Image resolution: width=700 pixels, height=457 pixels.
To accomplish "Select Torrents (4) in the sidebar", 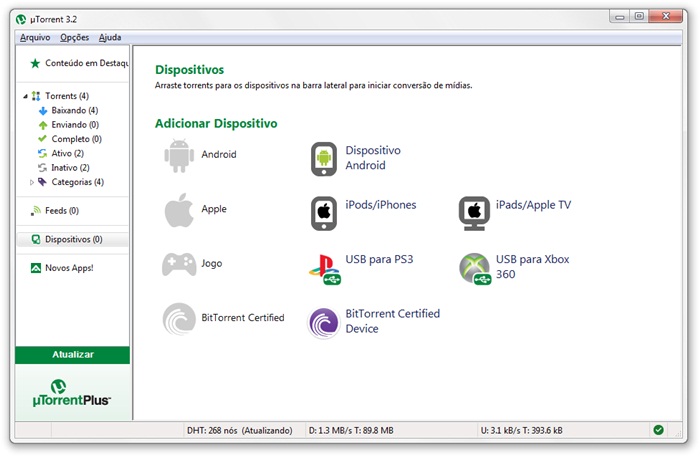I will point(67,96).
